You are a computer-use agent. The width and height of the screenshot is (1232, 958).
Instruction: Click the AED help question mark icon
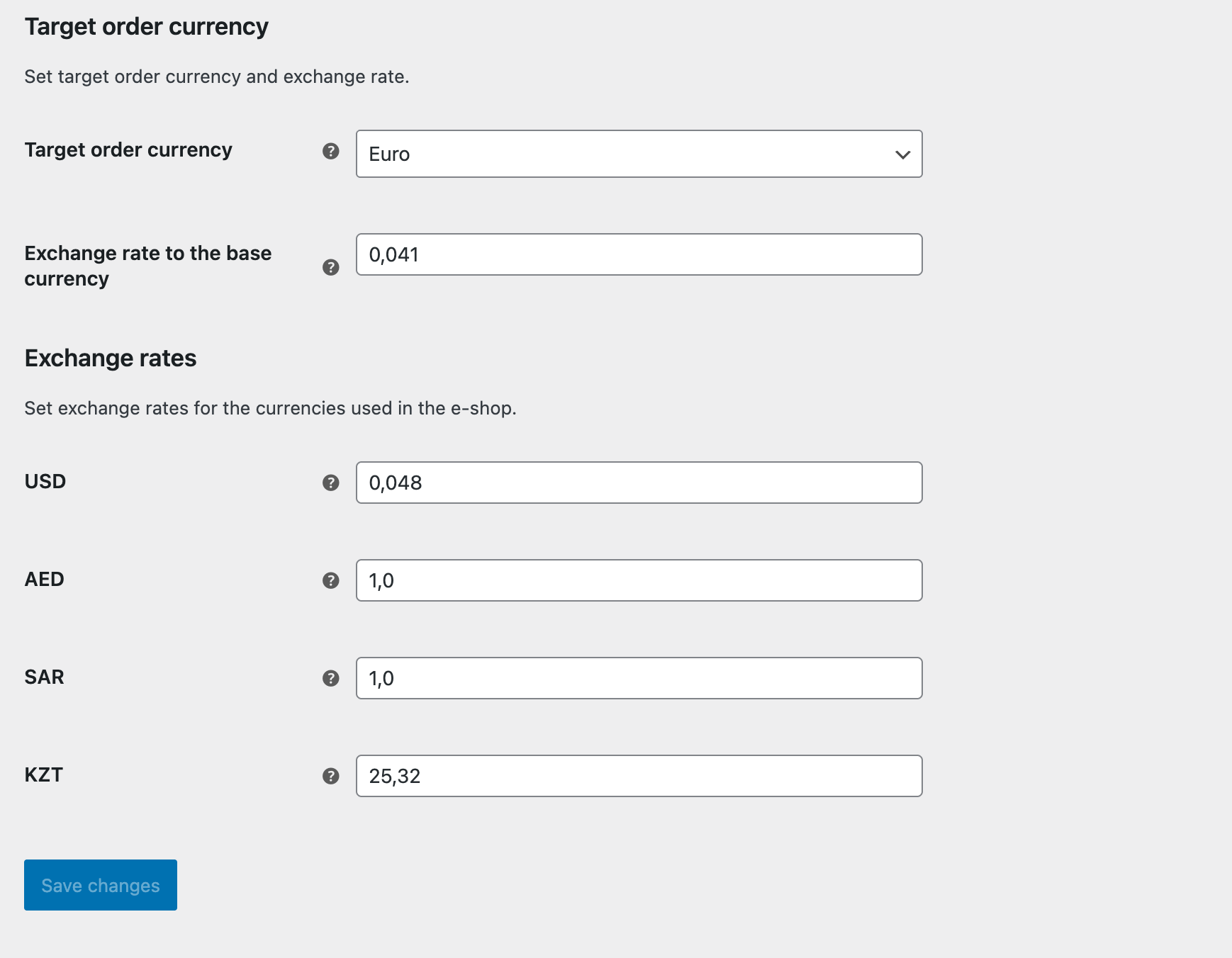tap(330, 580)
